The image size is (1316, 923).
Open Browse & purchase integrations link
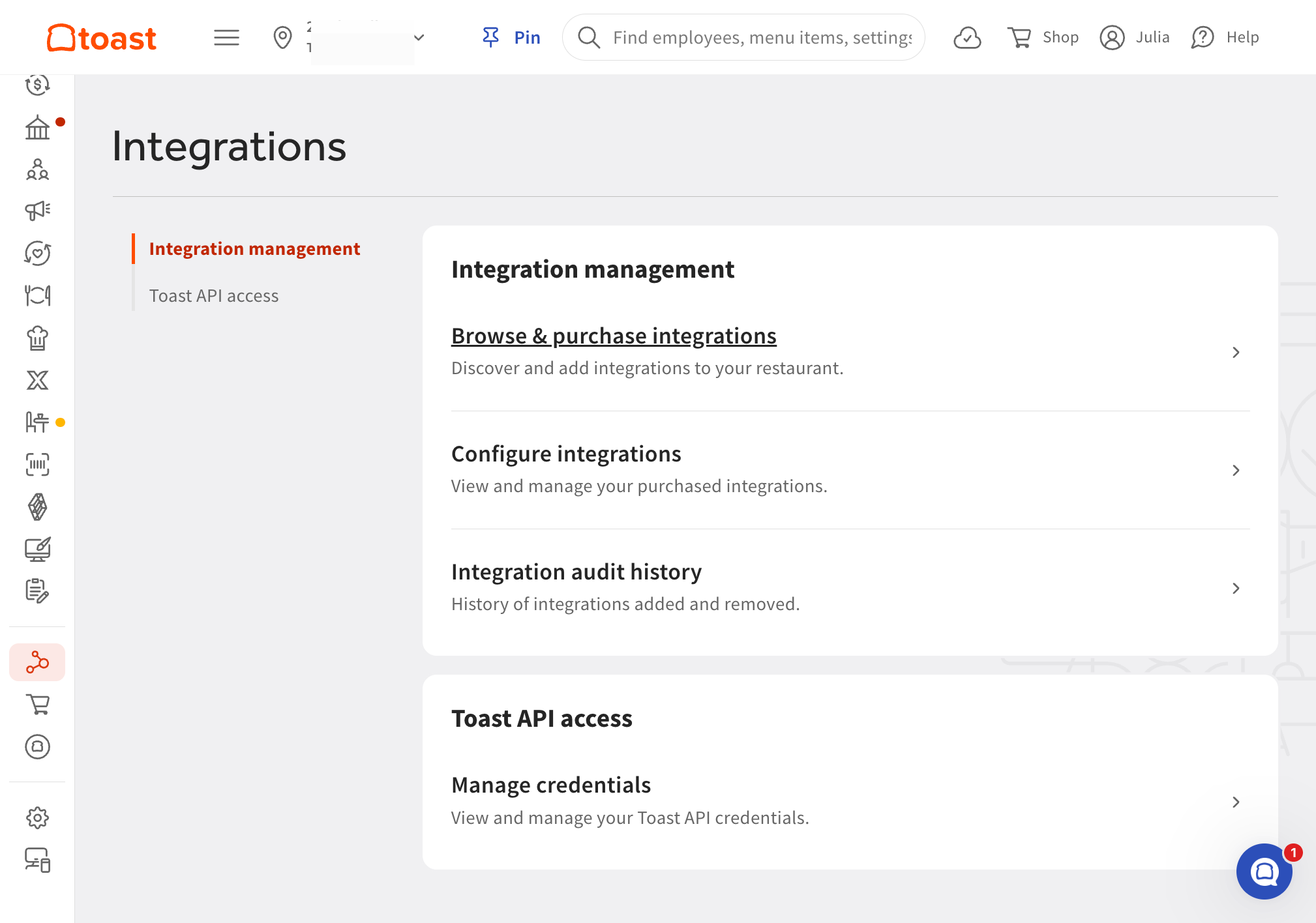[614, 336]
